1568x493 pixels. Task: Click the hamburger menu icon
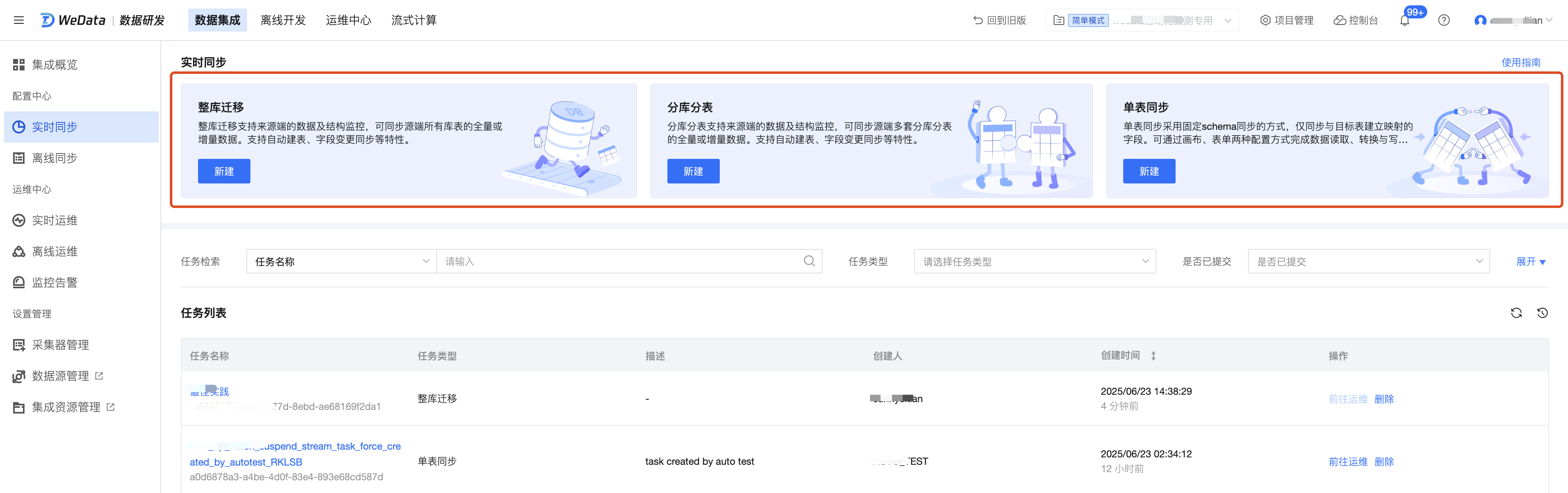(19, 20)
